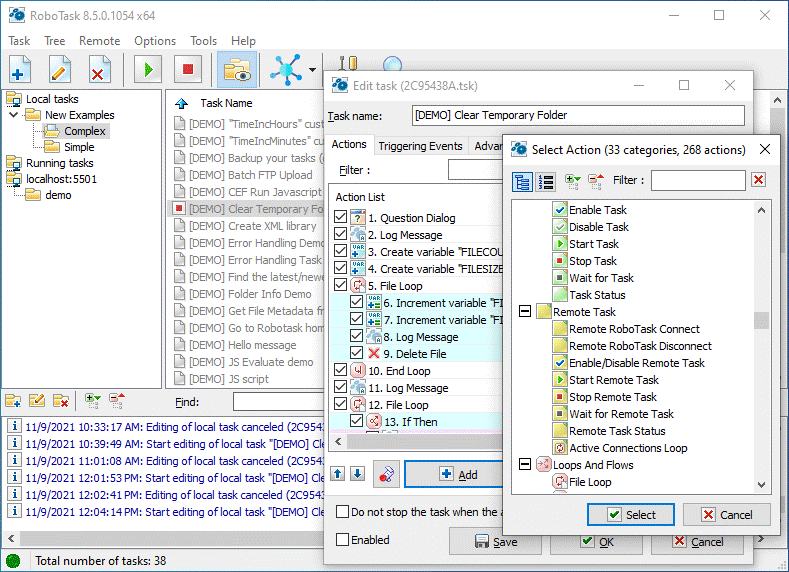The image size is (789, 572).
Task: Select the Simple folder in tree
Action: [79, 147]
